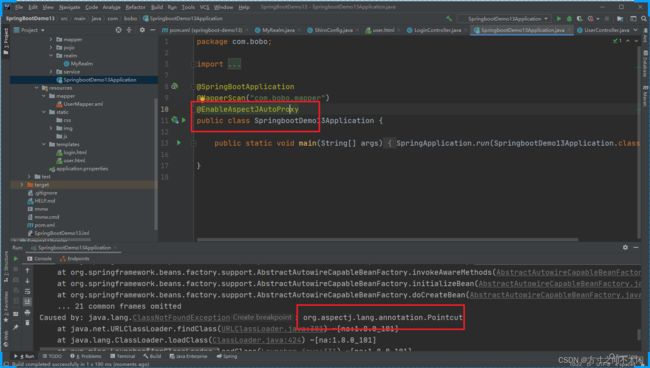Switch to MyRealm.java tab
Viewport: 650px width, 368px height.
(274, 30)
